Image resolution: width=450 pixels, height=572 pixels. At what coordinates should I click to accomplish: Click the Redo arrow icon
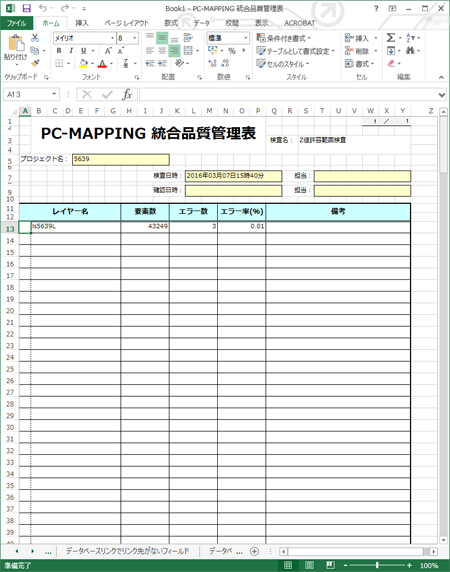point(65,8)
